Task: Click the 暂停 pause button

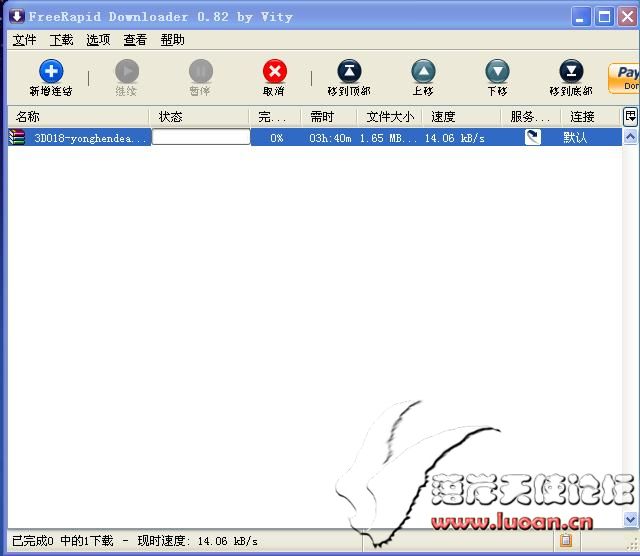Action: click(200, 78)
